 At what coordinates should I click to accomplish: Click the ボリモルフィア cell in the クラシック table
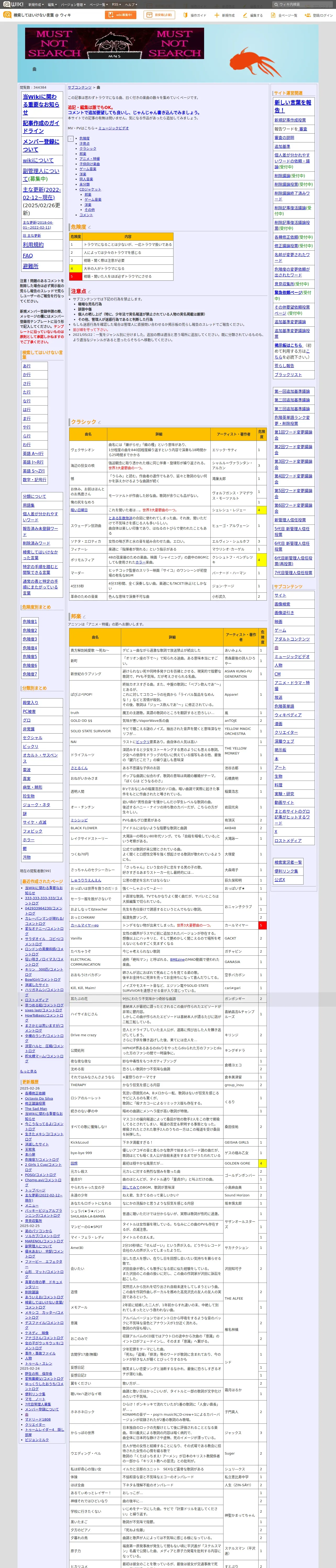(88, 560)
